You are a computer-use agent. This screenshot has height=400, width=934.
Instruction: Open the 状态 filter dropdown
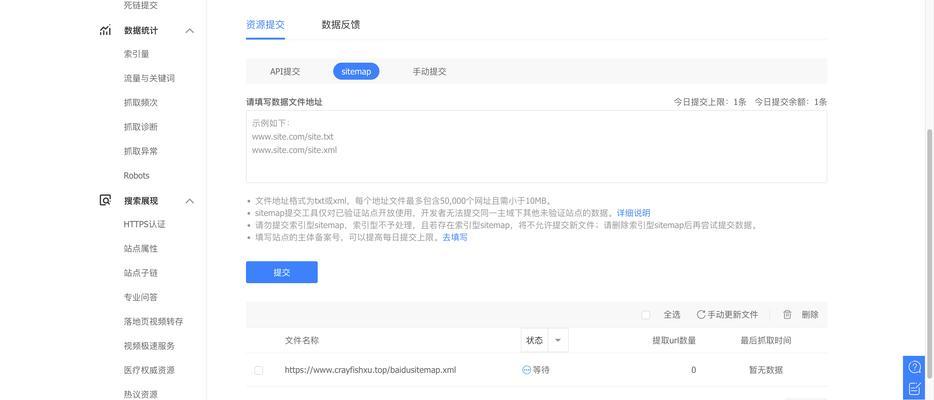[x=558, y=340]
